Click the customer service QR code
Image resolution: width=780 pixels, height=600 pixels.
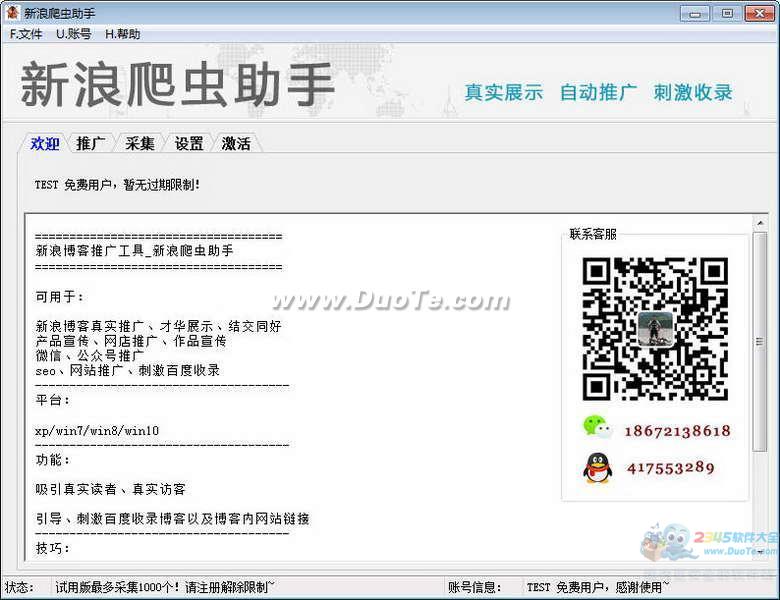coord(655,329)
